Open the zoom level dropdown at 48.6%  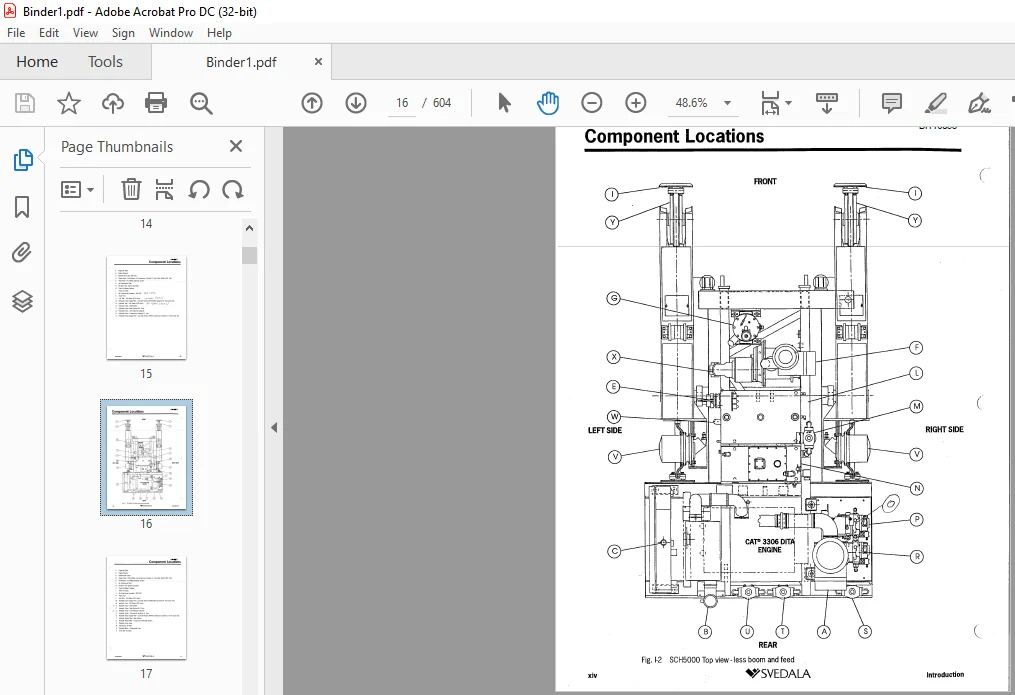pyautogui.click(x=728, y=103)
